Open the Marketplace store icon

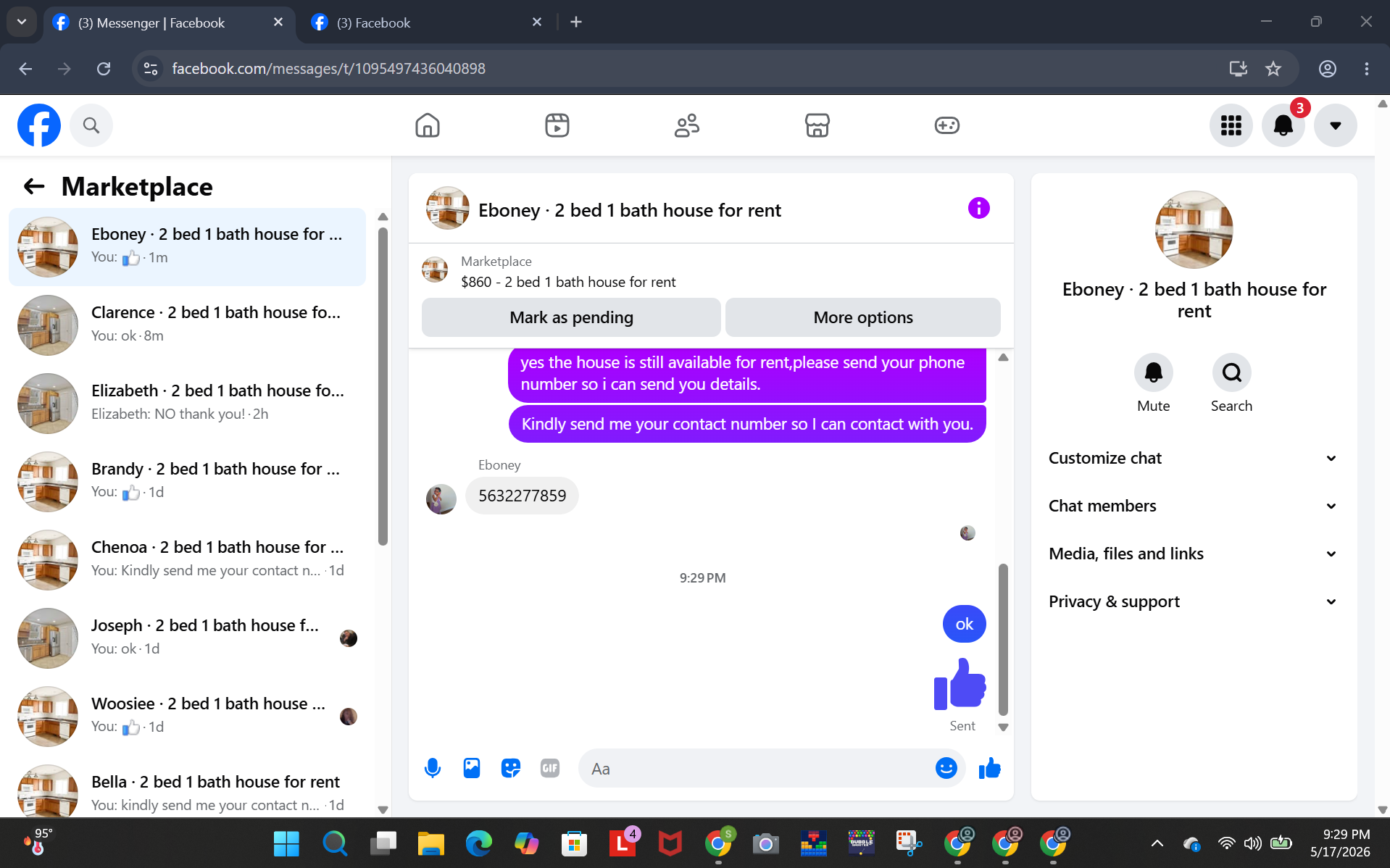tap(817, 125)
